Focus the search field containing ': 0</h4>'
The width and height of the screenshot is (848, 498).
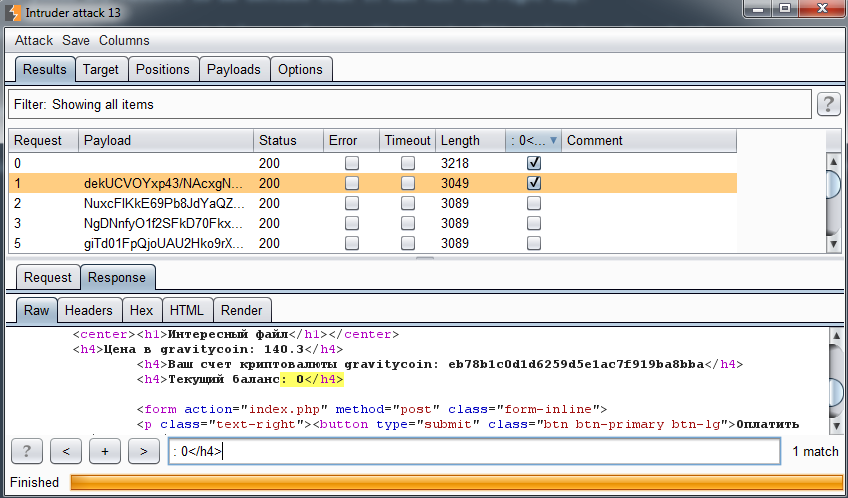pyautogui.click(x=474, y=451)
